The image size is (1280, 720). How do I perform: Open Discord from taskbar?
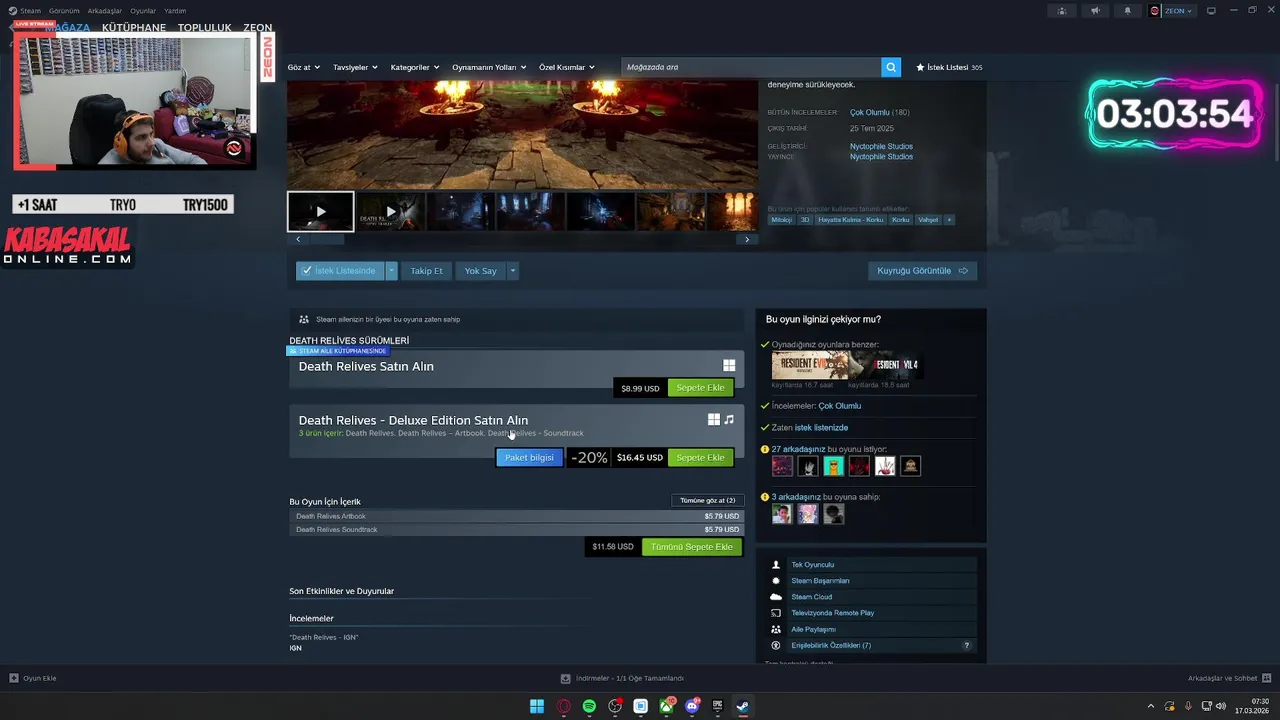692,706
